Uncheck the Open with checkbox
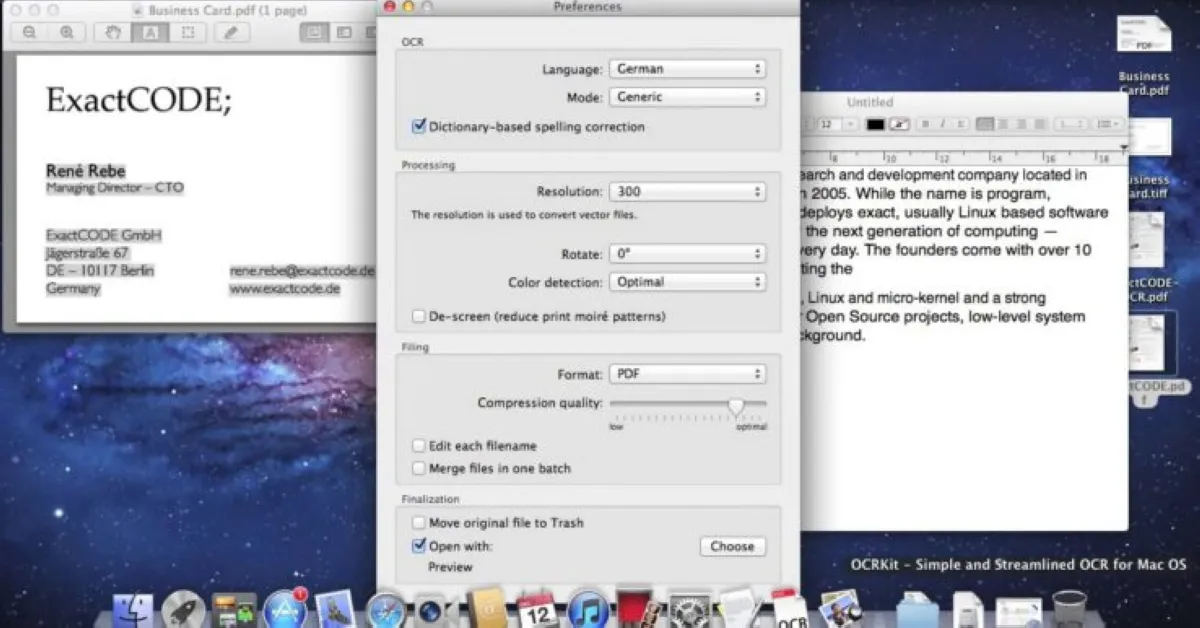This screenshot has width=1200, height=628. [419, 546]
